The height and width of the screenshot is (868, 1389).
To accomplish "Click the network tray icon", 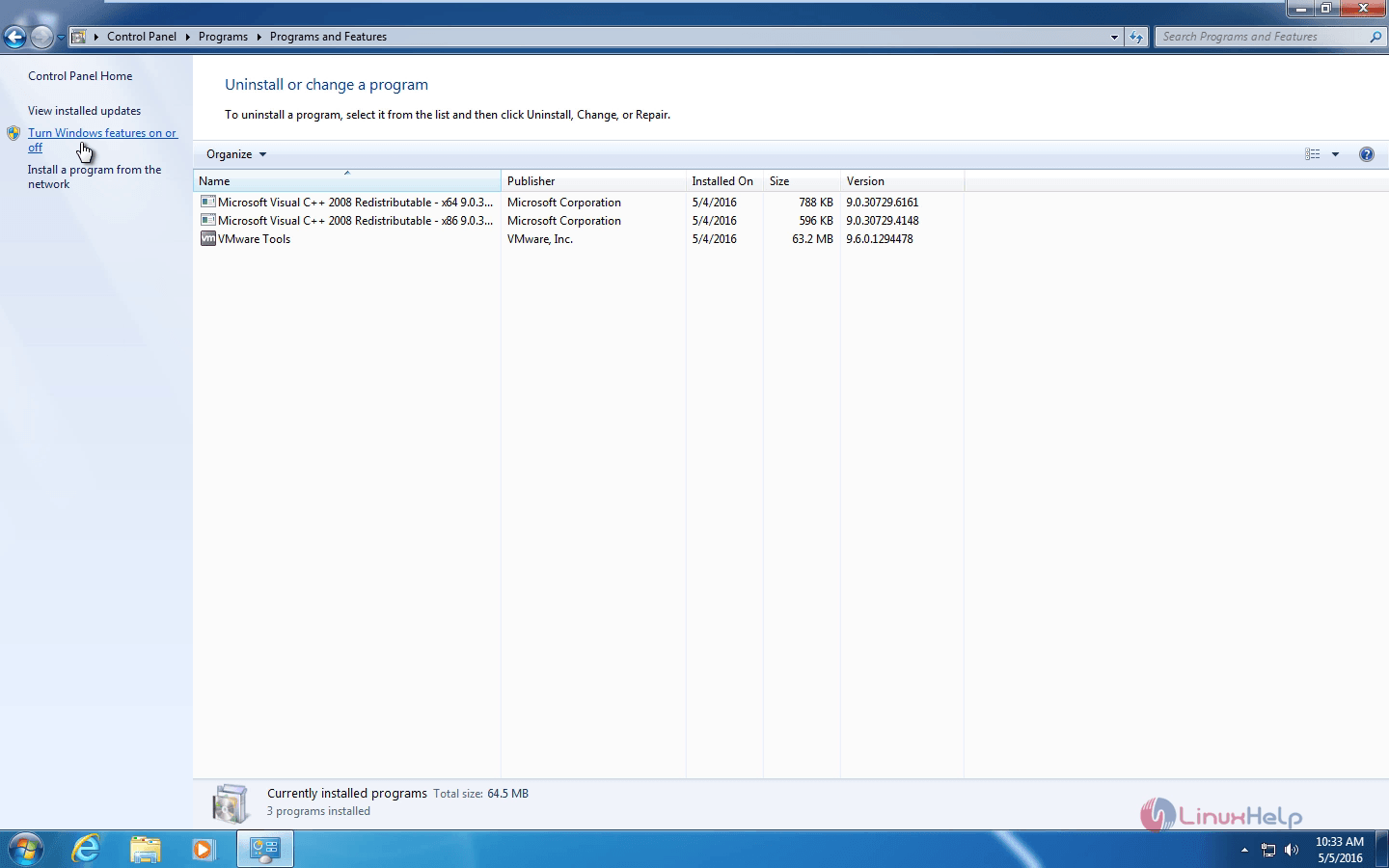I will coord(1268,850).
